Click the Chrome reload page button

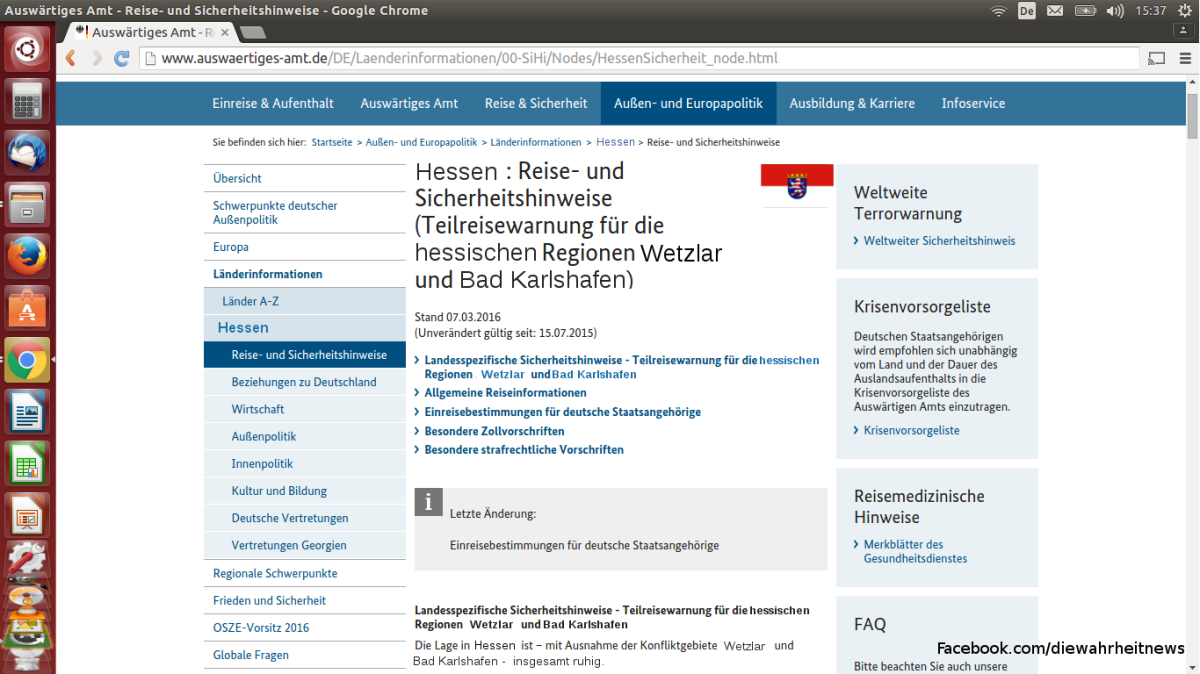pyautogui.click(x=122, y=58)
